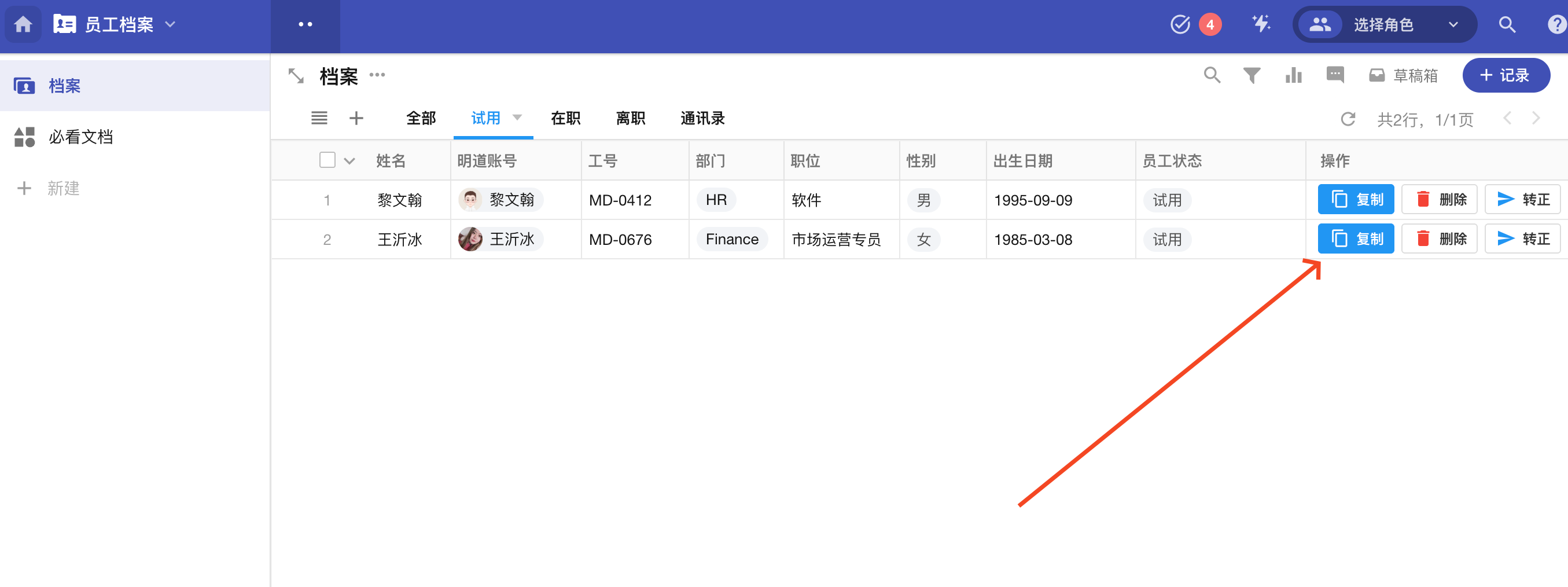This screenshot has height=587, width=1568.
Task: Collapse the sidebar with expand arrows icon
Action: (x=296, y=76)
